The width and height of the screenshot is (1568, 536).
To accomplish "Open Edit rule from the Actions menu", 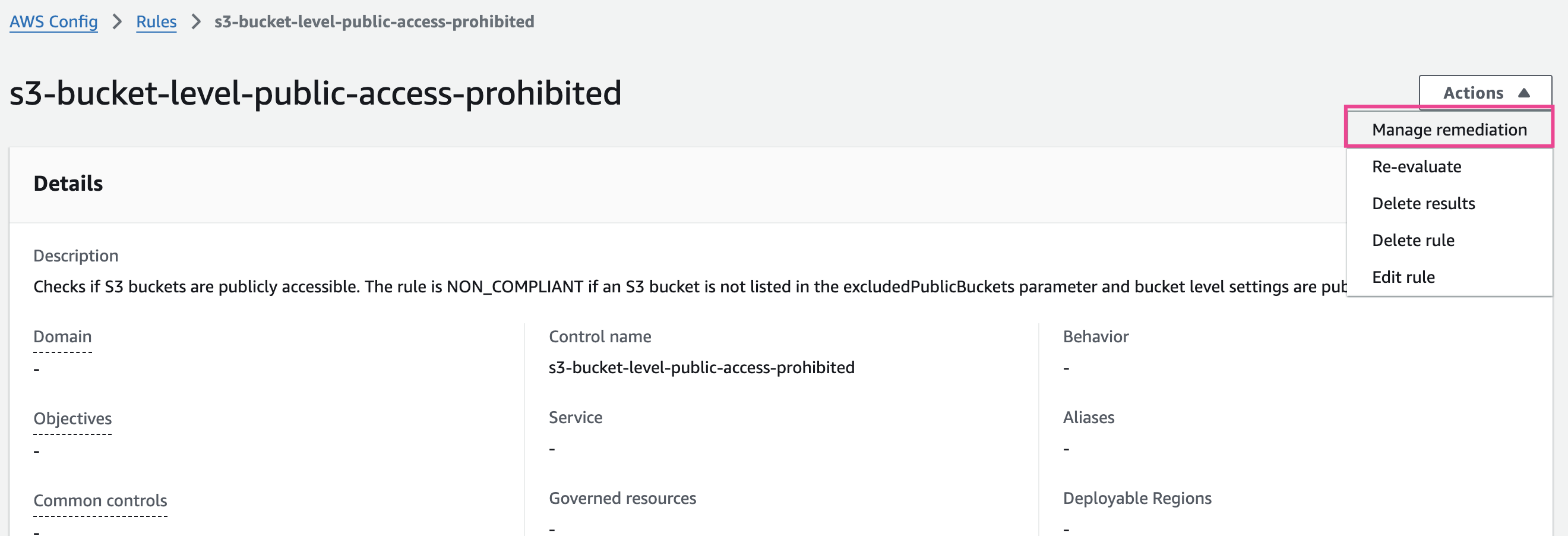I will 1402,277.
